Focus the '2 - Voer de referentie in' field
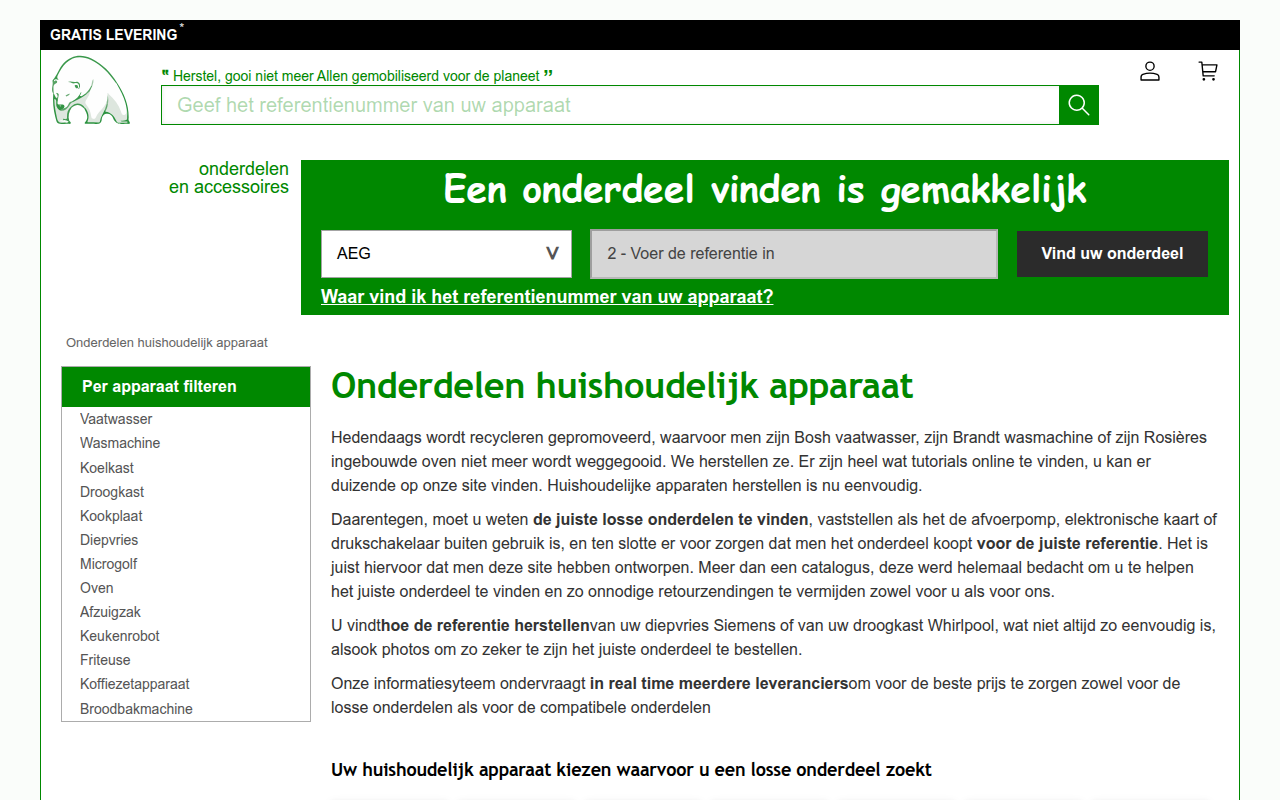 click(x=794, y=254)
